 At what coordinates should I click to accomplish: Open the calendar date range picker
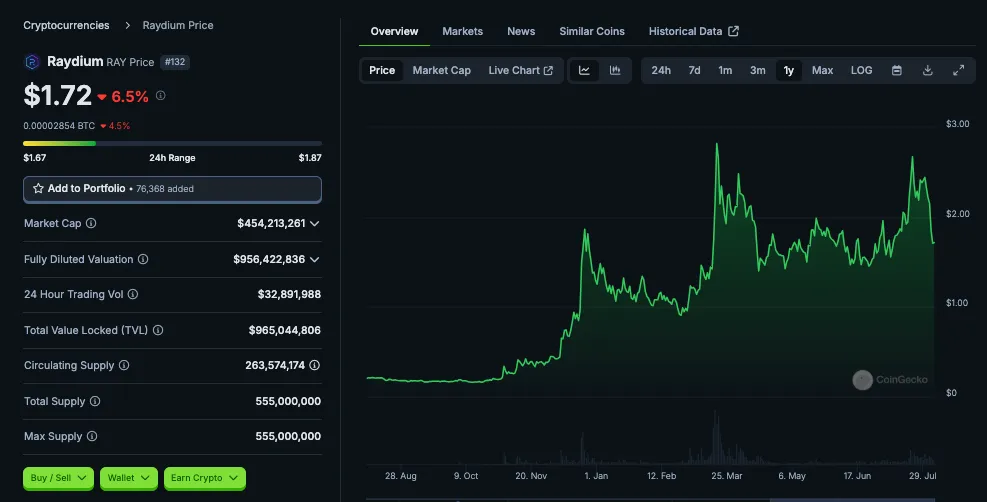(x=897, y=70)
